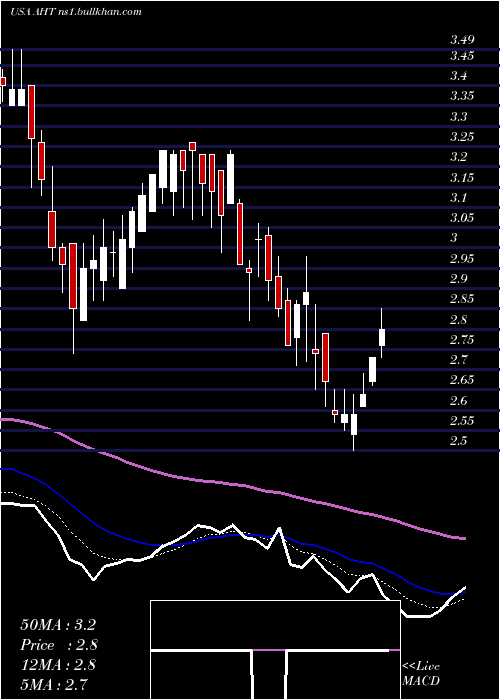Click the 2.65 price axis label
The image size is (500, 700).
pos(462,380)
